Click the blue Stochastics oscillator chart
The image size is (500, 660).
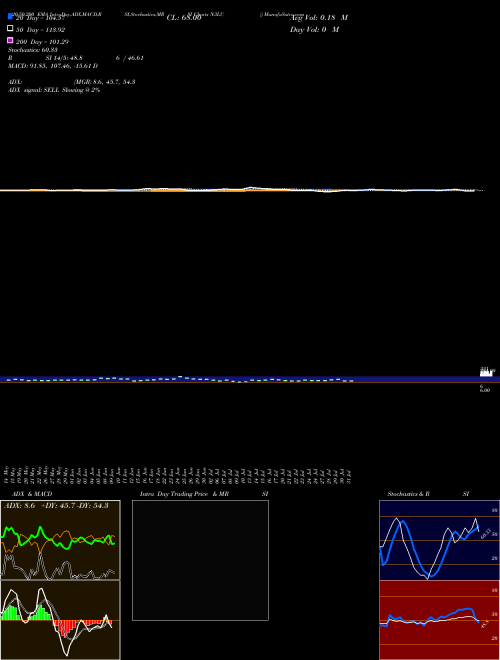pos(439,540)
